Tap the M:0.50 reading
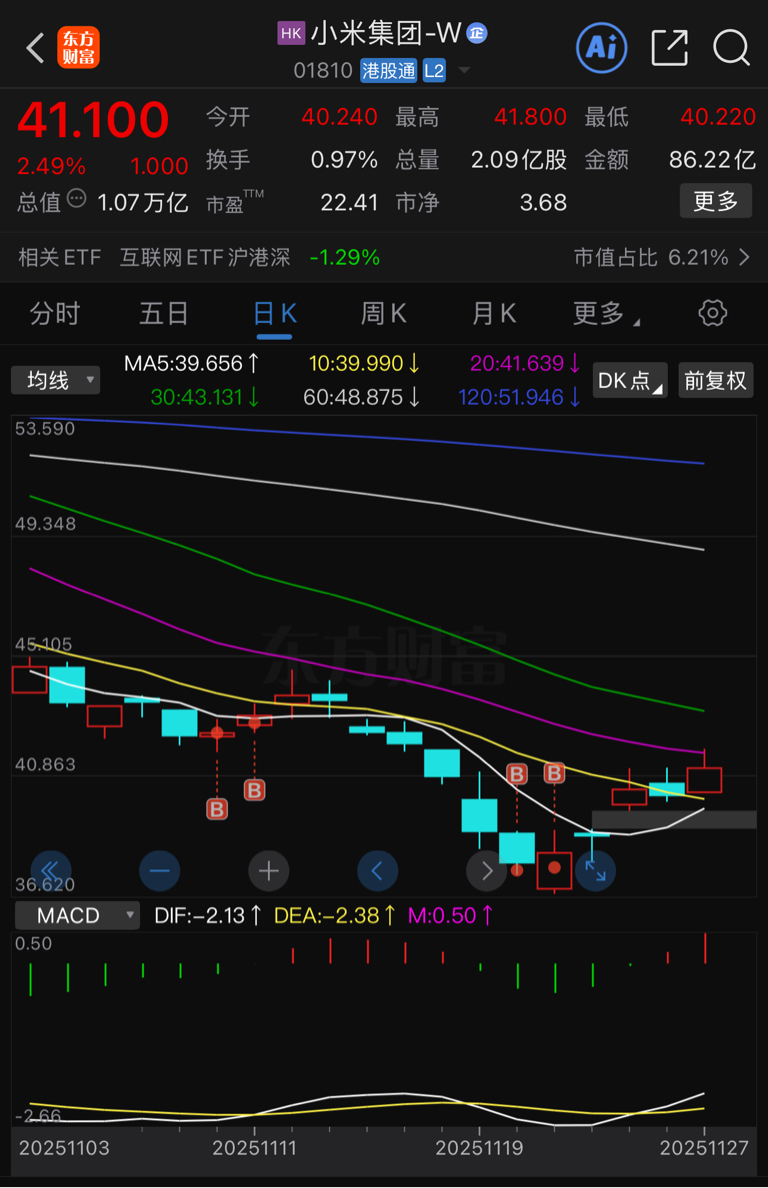The image size is (768, 1188). (x=450, y=915)
